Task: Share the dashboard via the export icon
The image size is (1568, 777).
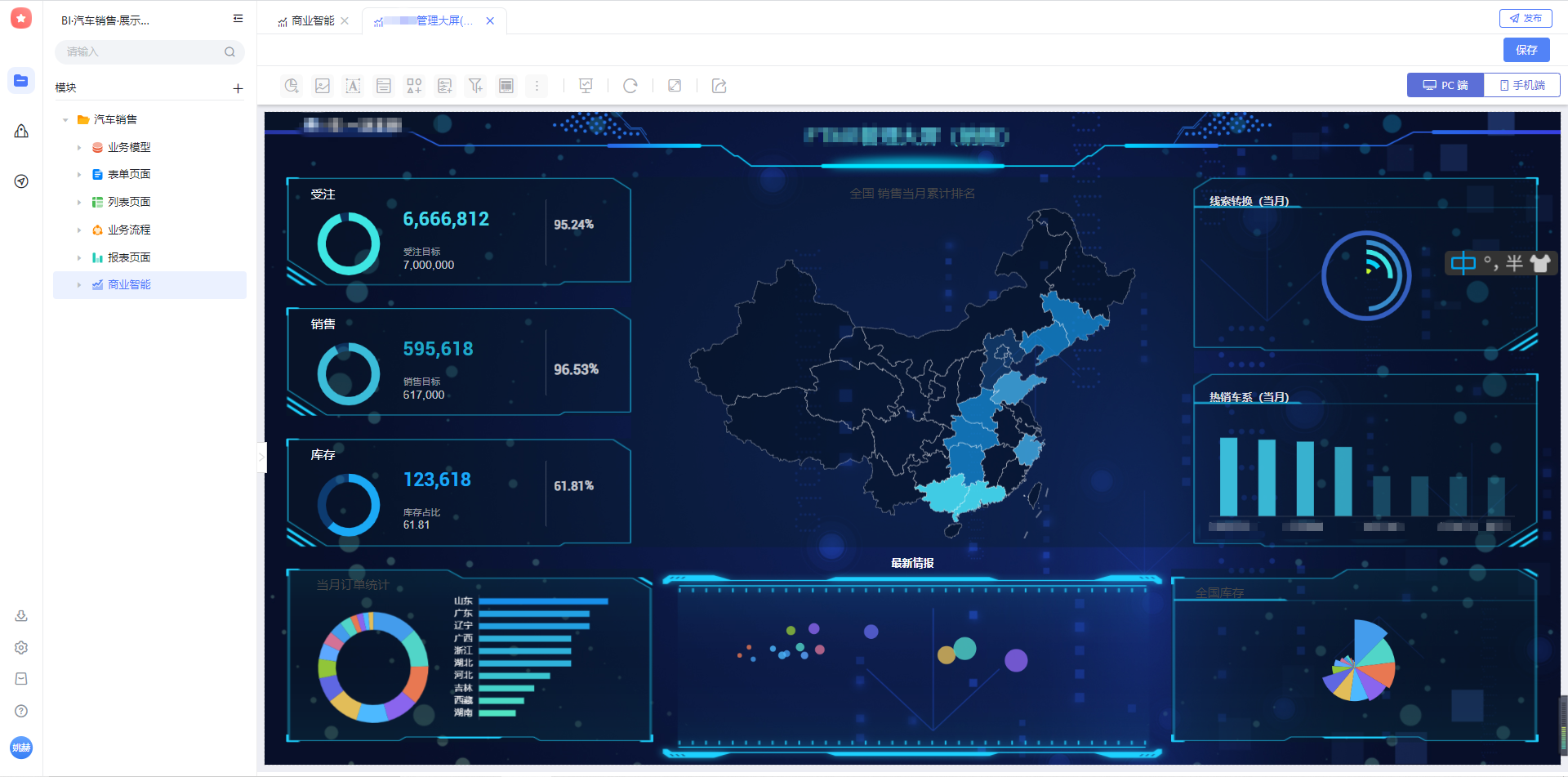Action: click(x=718, y=85)
